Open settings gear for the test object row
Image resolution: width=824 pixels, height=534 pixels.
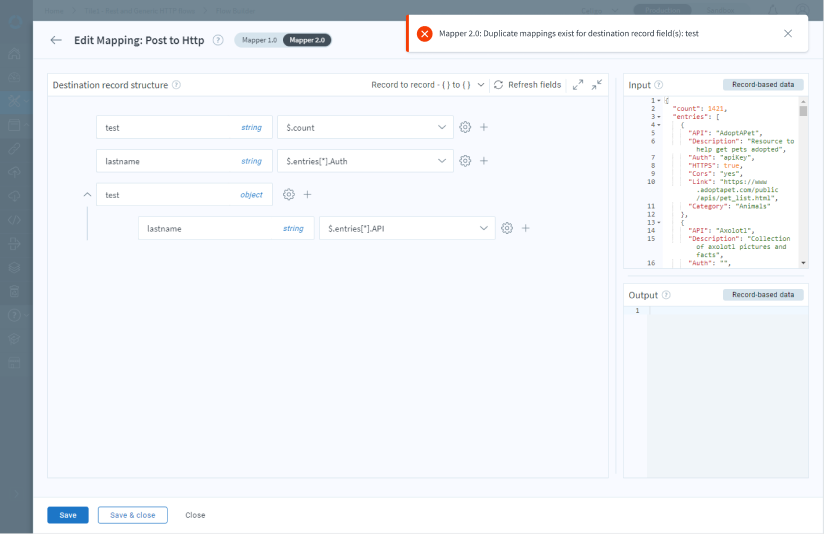(x=289, y=195)
